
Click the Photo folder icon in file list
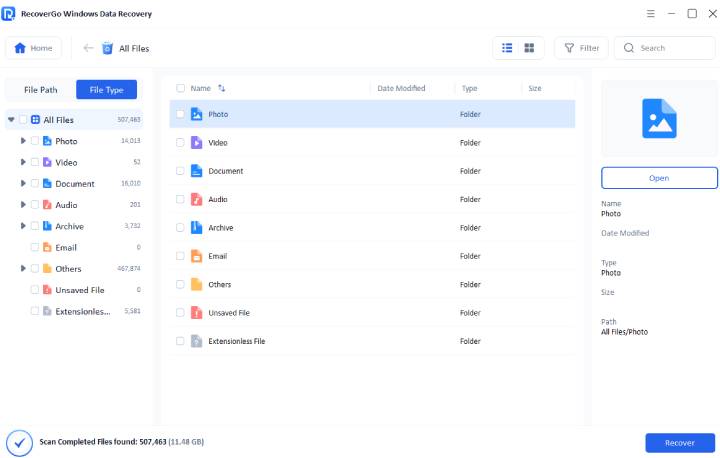(197, 114)
